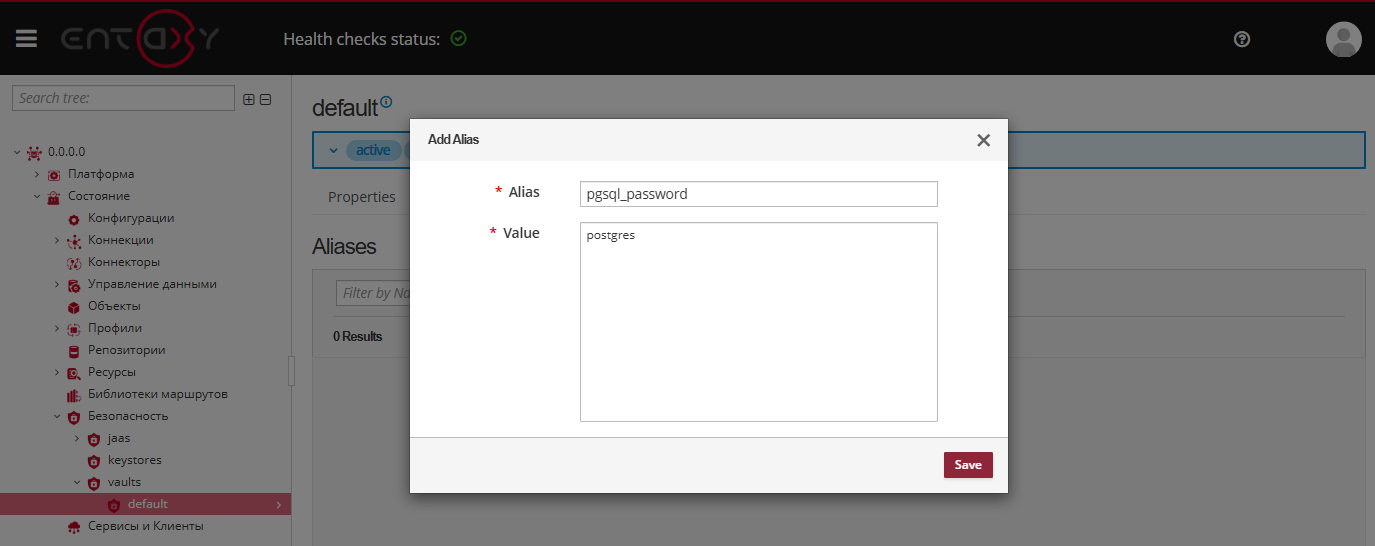The width and height of the screenshot is (1375, 546).
Task: Expand the Платформа tree node
Action: (x=37, y=174)
